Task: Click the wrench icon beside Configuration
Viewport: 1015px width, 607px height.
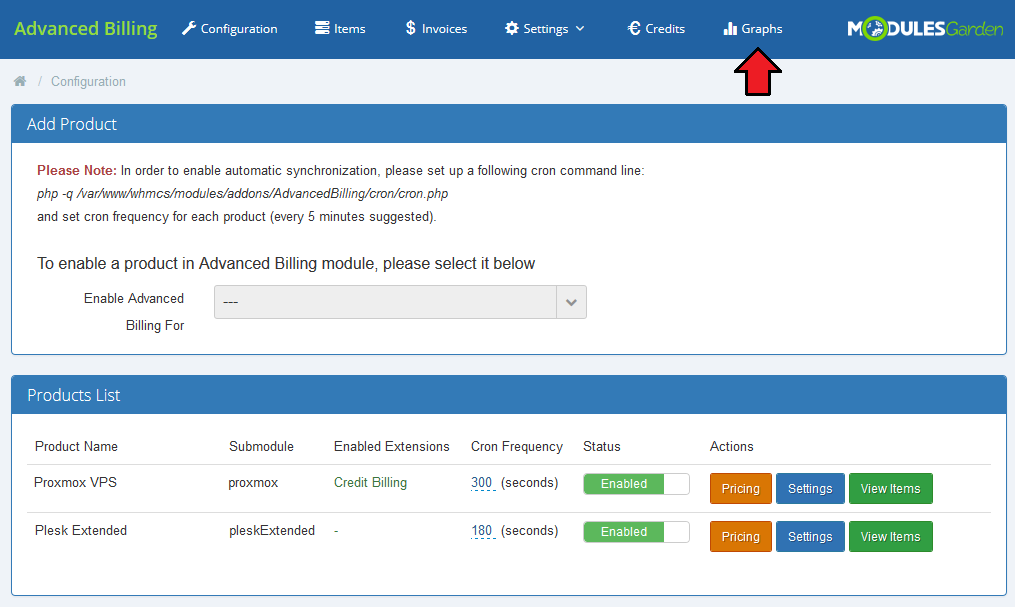Action: [x=188, y=28]
